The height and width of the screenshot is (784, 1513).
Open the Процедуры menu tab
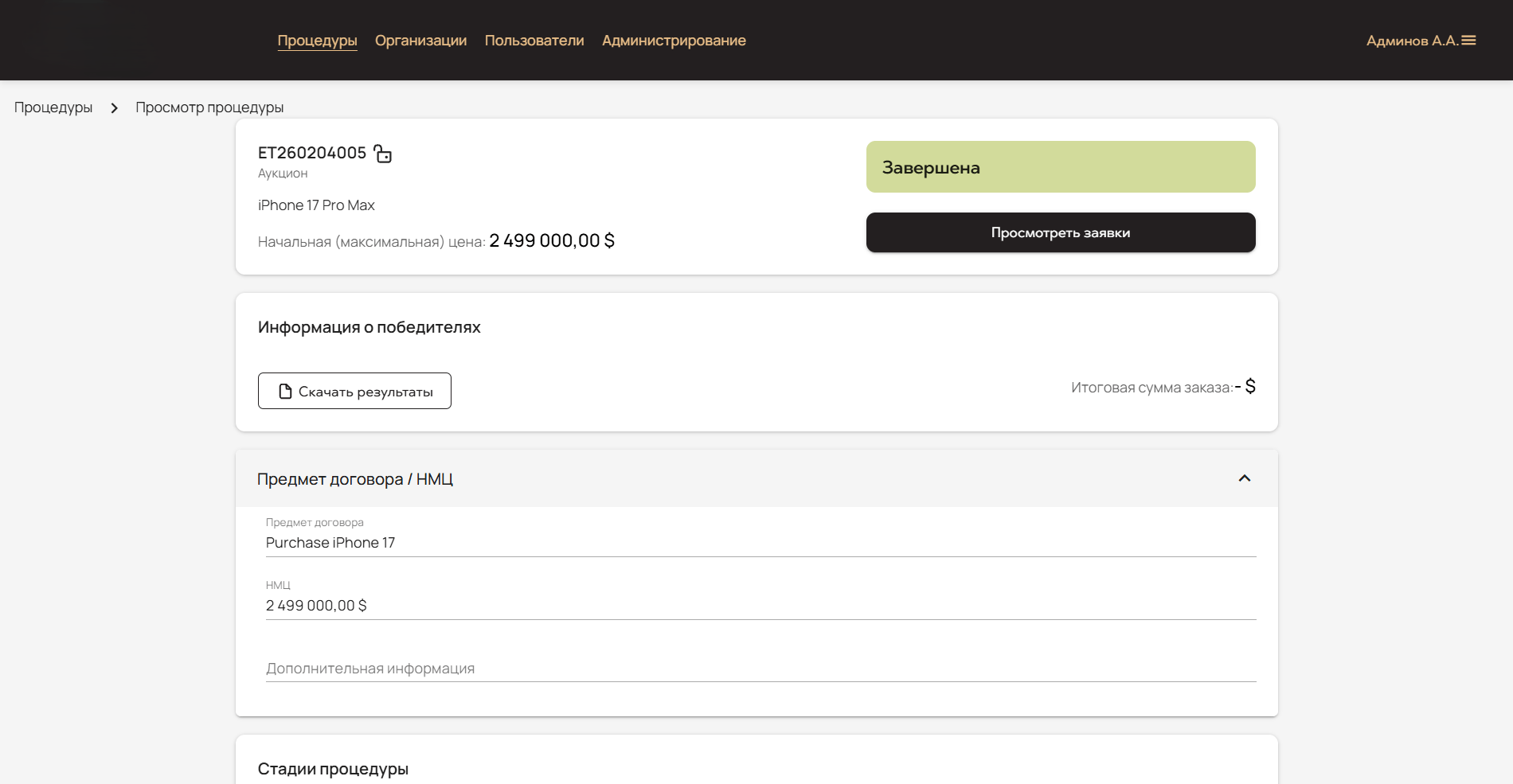(317, 41)
